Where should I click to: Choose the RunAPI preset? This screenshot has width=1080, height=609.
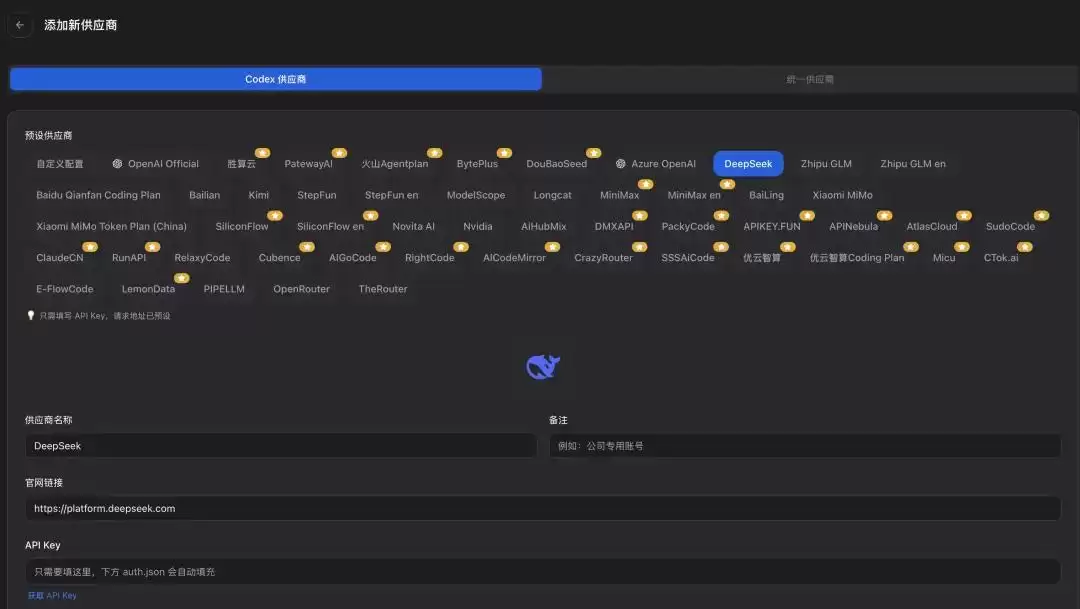click(x=129, y=258)
